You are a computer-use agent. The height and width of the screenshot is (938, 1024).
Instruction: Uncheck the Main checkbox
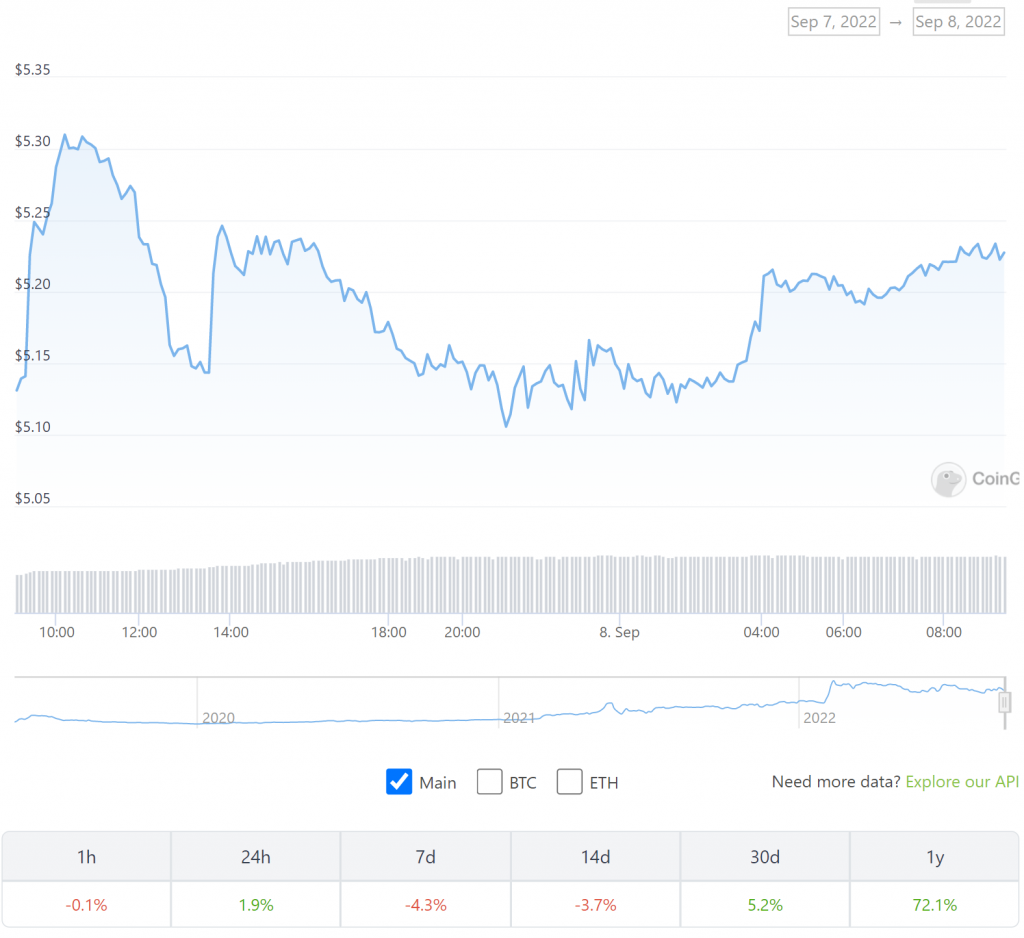coord(399,781)
